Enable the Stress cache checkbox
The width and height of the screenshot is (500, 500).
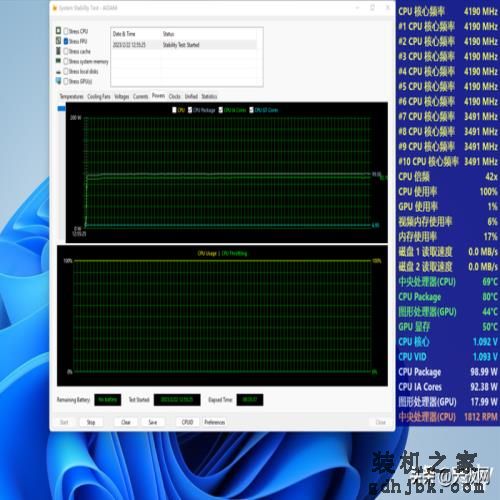pyautogui.click(x=66, y=51)
